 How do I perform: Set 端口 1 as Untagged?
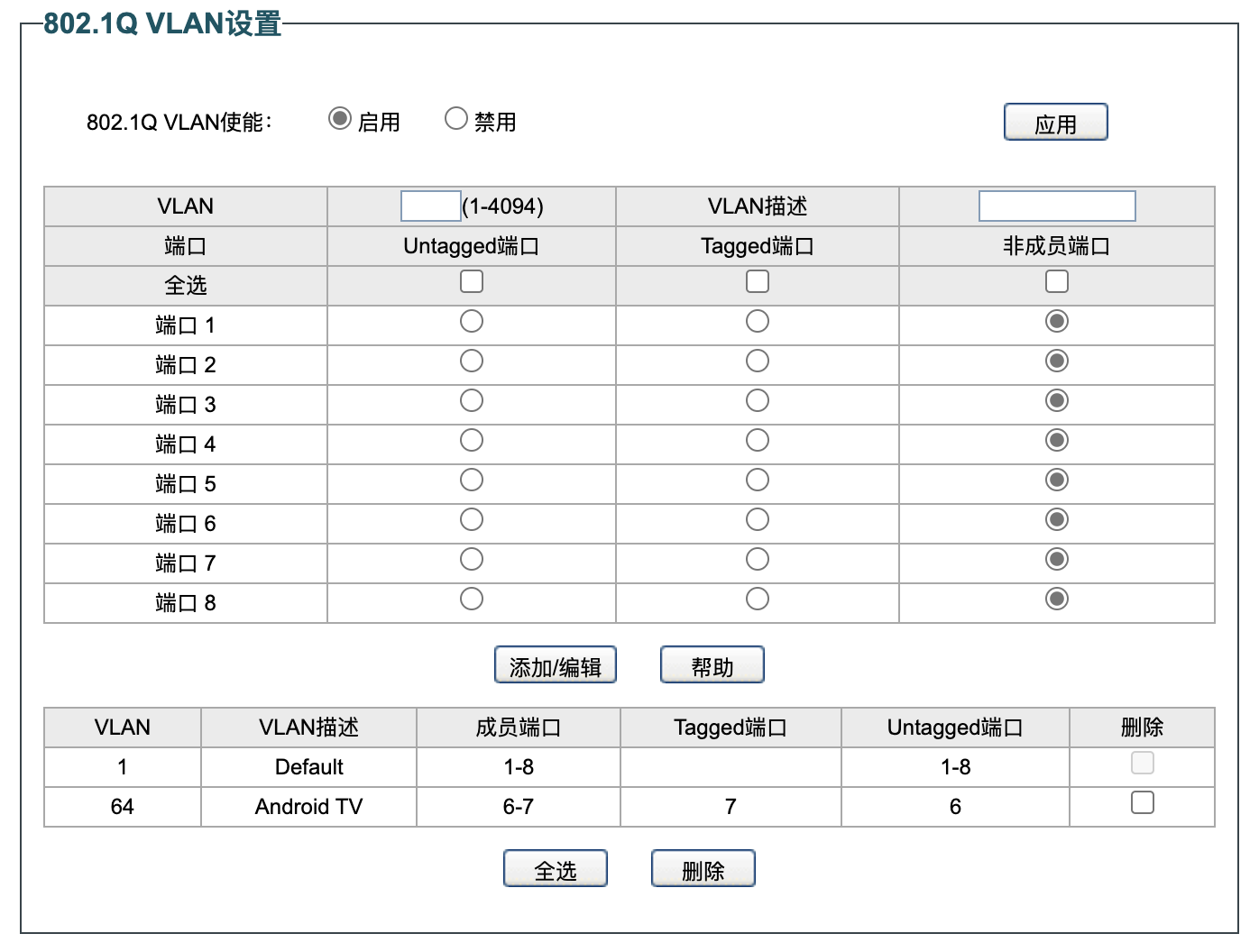click(472, 322)
